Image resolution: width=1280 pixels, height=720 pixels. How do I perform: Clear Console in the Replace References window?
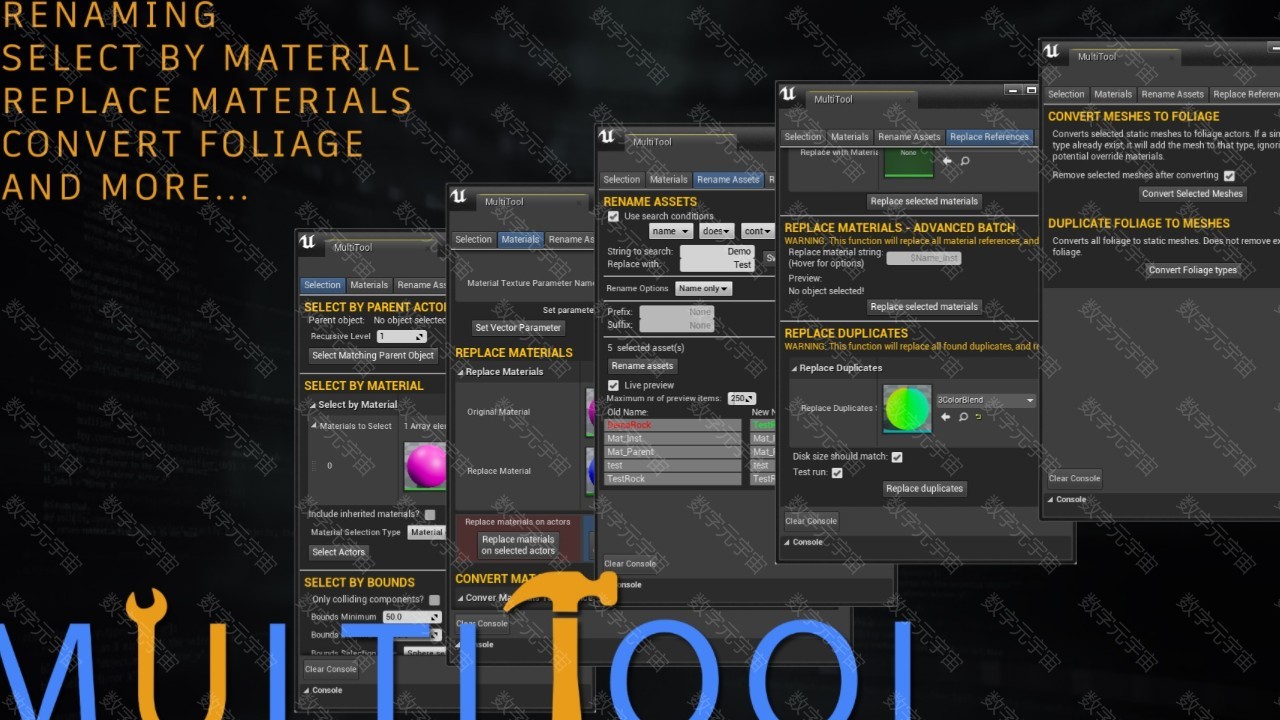[x=811, y=521]
